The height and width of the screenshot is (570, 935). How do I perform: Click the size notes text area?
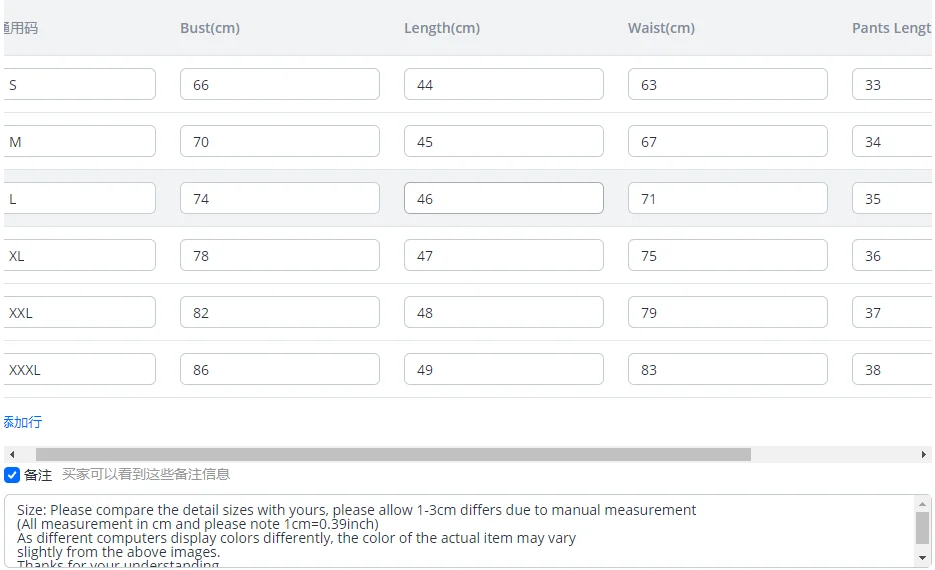(x=460, y=530)
